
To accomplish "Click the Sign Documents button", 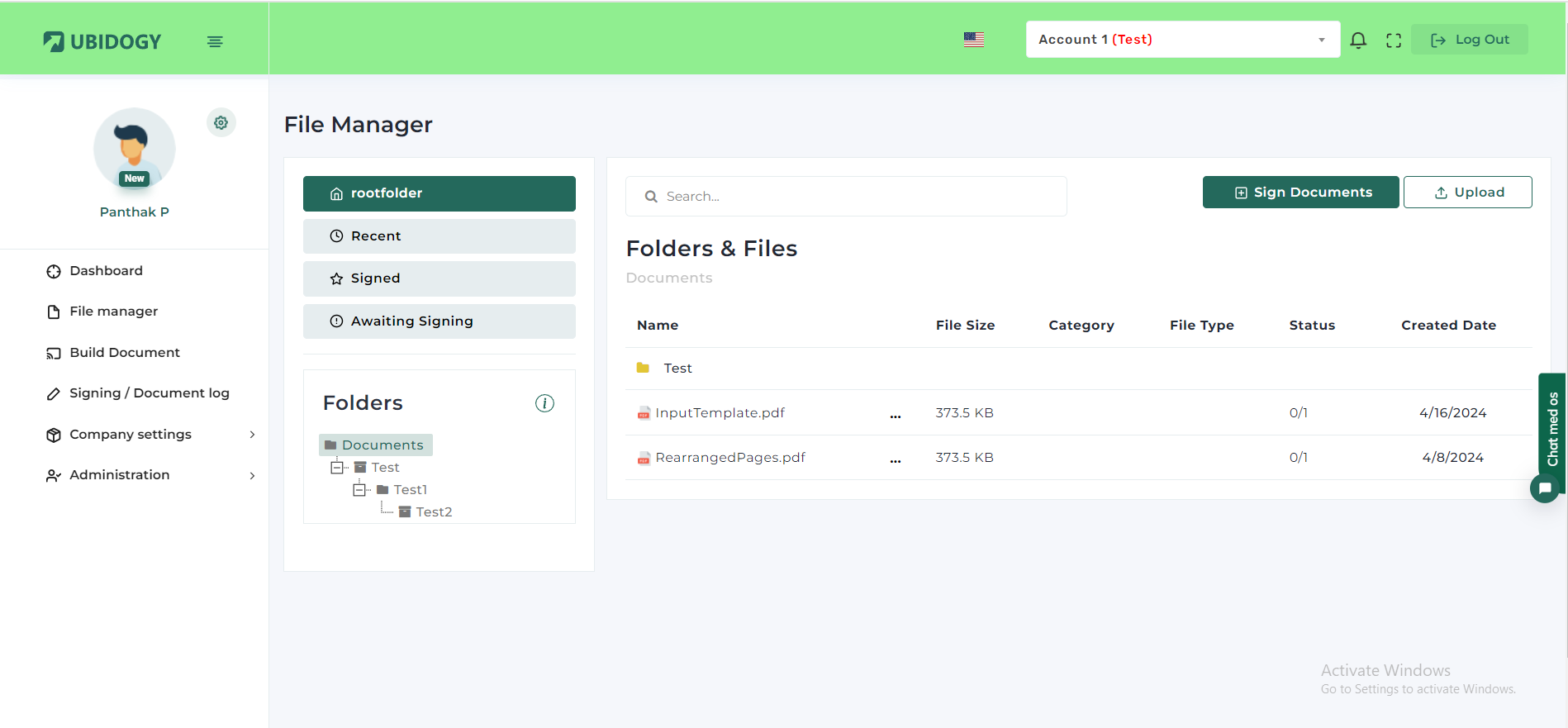I will click(1300, 193).
